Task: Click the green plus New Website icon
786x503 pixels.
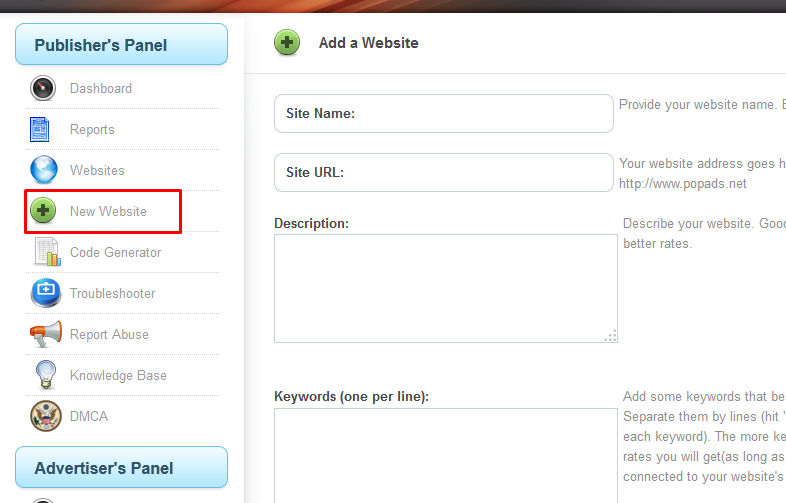Action: [44, 211]
